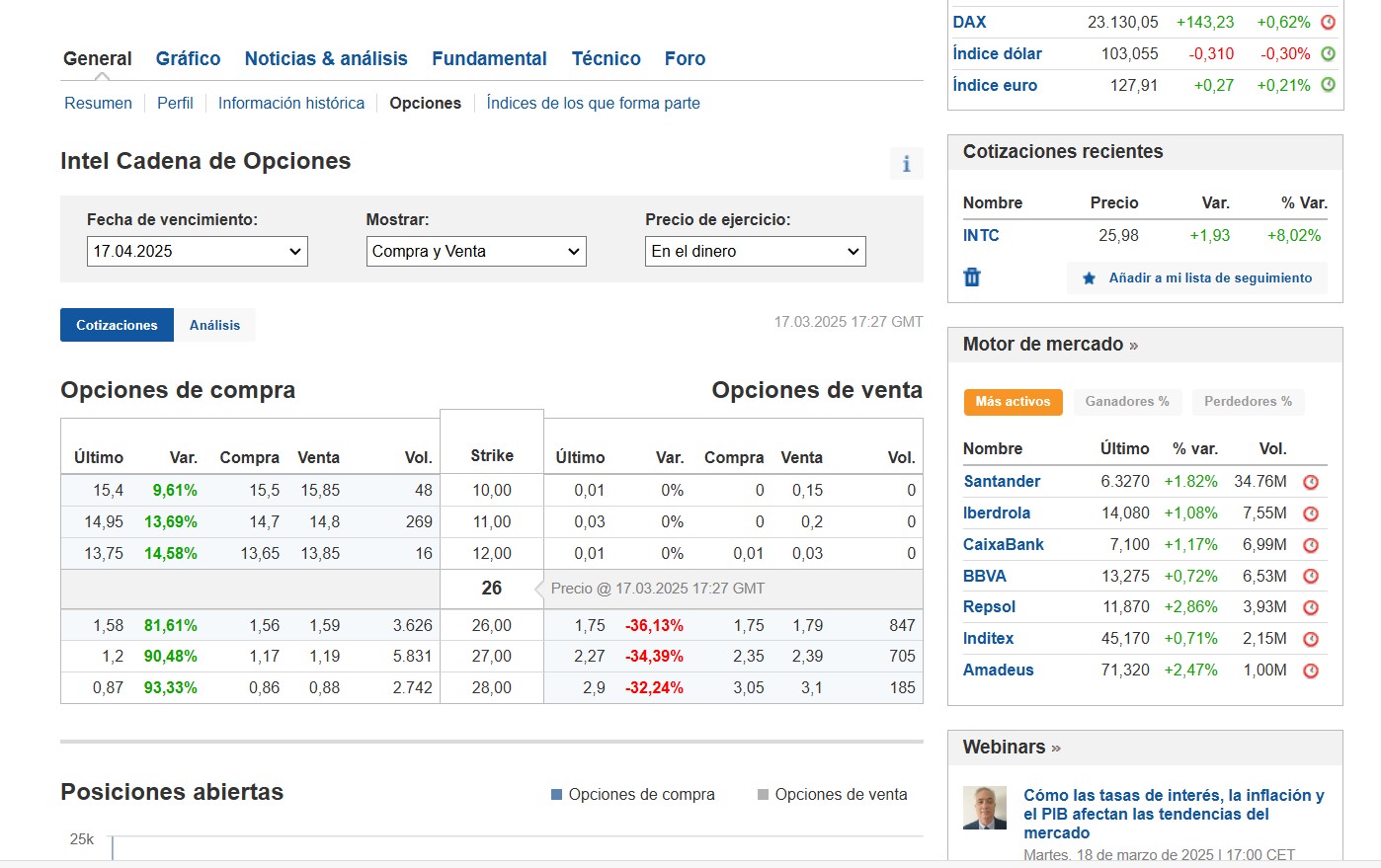Click the call volume value 5.831
Viewport: 1381px width, 868px height.
click(x=413, y=656)
